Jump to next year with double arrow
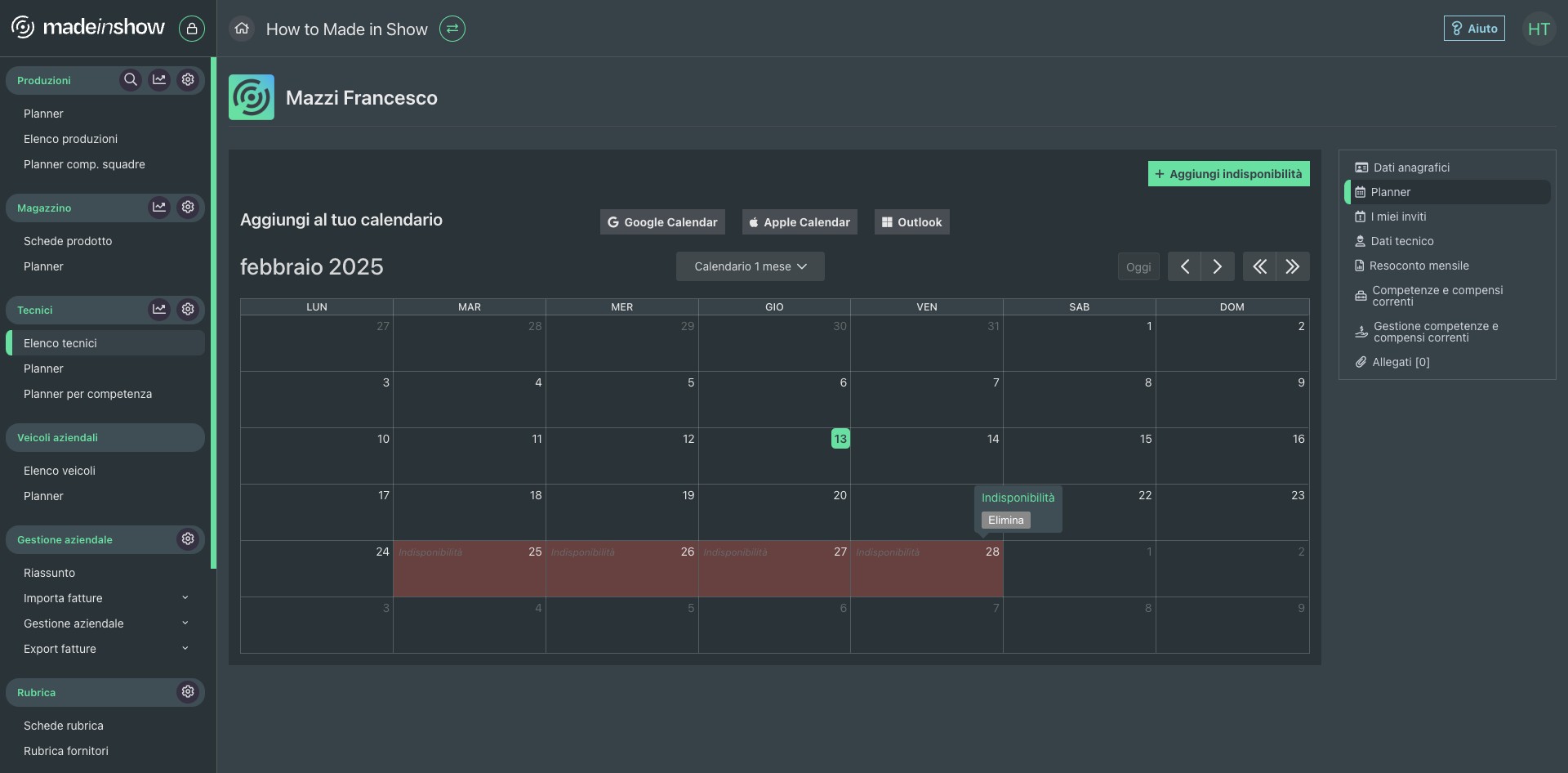This screenshot has width=1568, height=773. pos(1292,267)
